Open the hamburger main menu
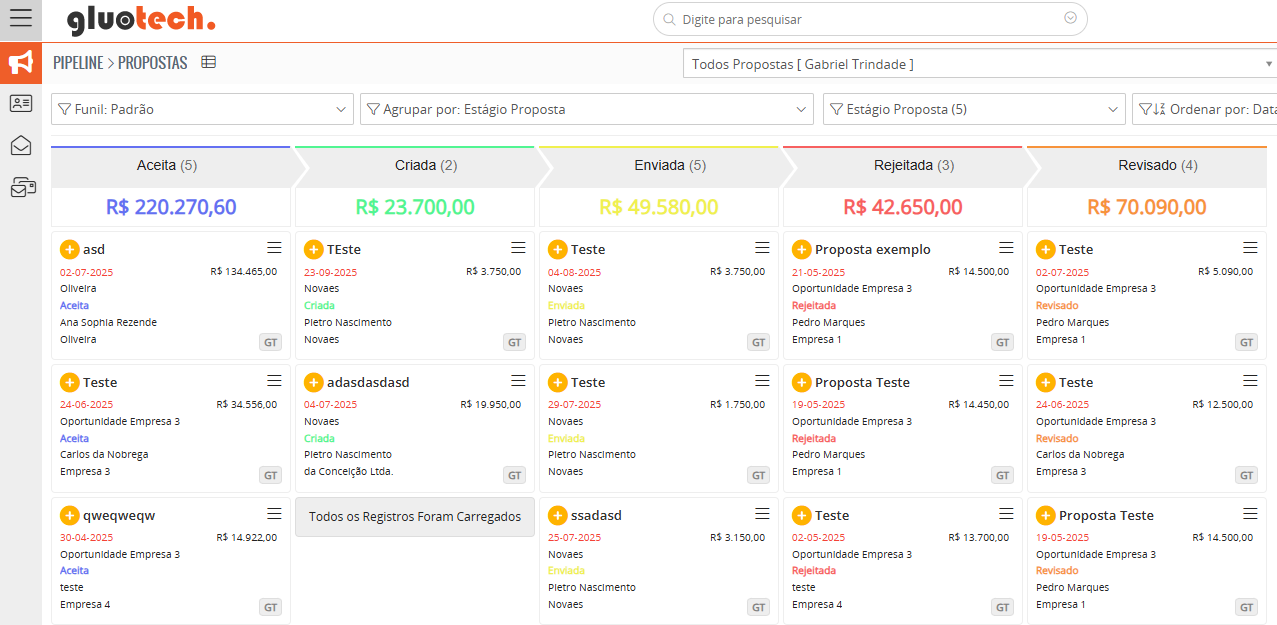Image resolution: width=1277 pixels, height=625 pixels. tap(20, 19)
